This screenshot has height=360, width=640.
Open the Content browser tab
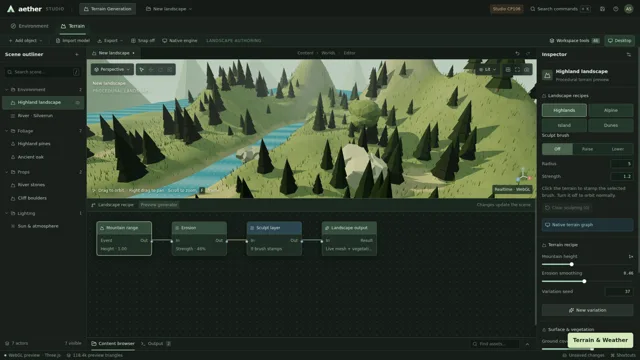click(x=113, y=344)
